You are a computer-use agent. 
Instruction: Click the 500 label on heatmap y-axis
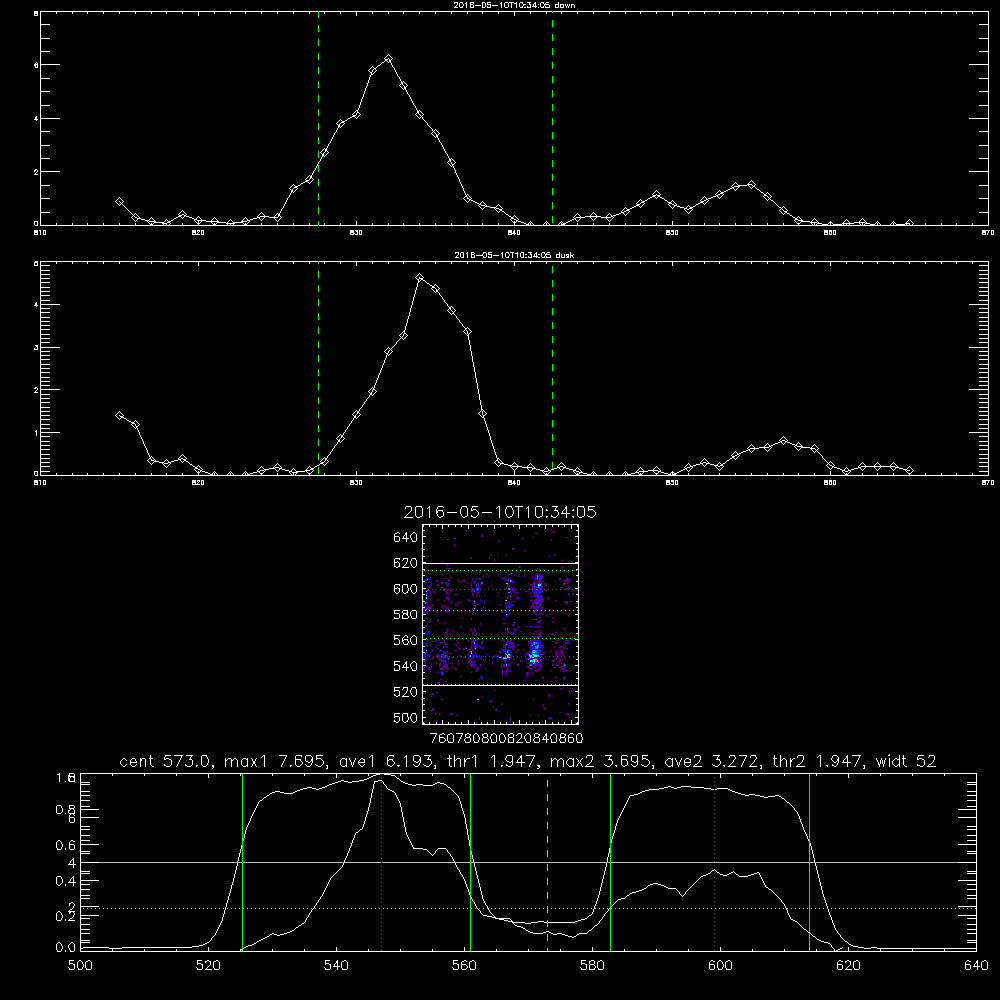406,717
